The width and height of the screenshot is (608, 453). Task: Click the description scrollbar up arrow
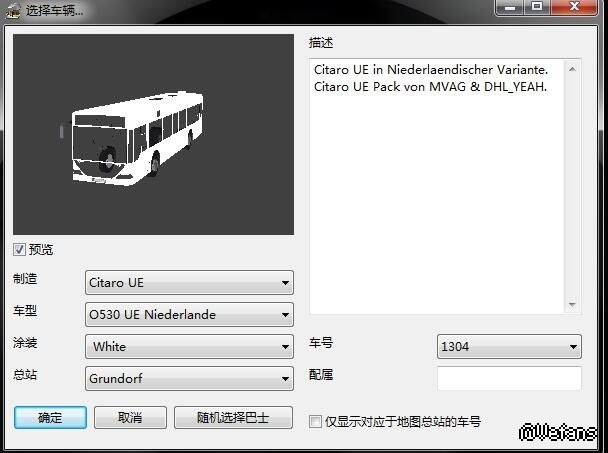[x=572, y=69]
